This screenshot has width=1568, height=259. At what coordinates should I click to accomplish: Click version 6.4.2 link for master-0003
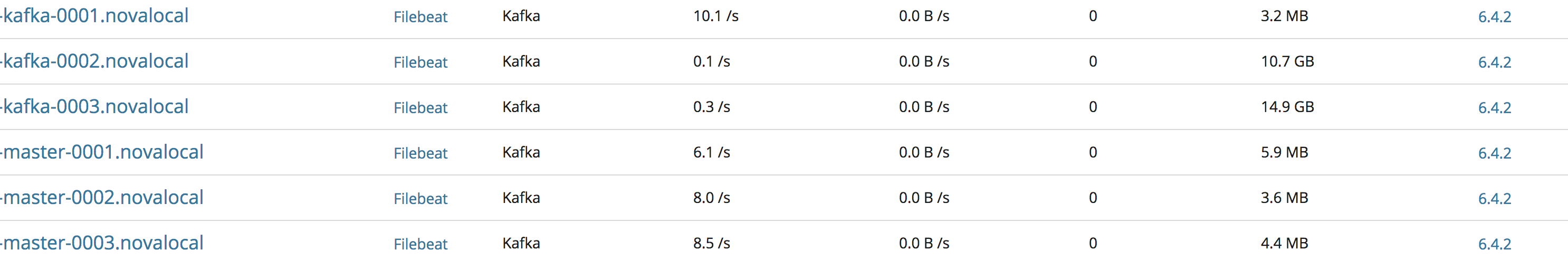[1495, 244]
